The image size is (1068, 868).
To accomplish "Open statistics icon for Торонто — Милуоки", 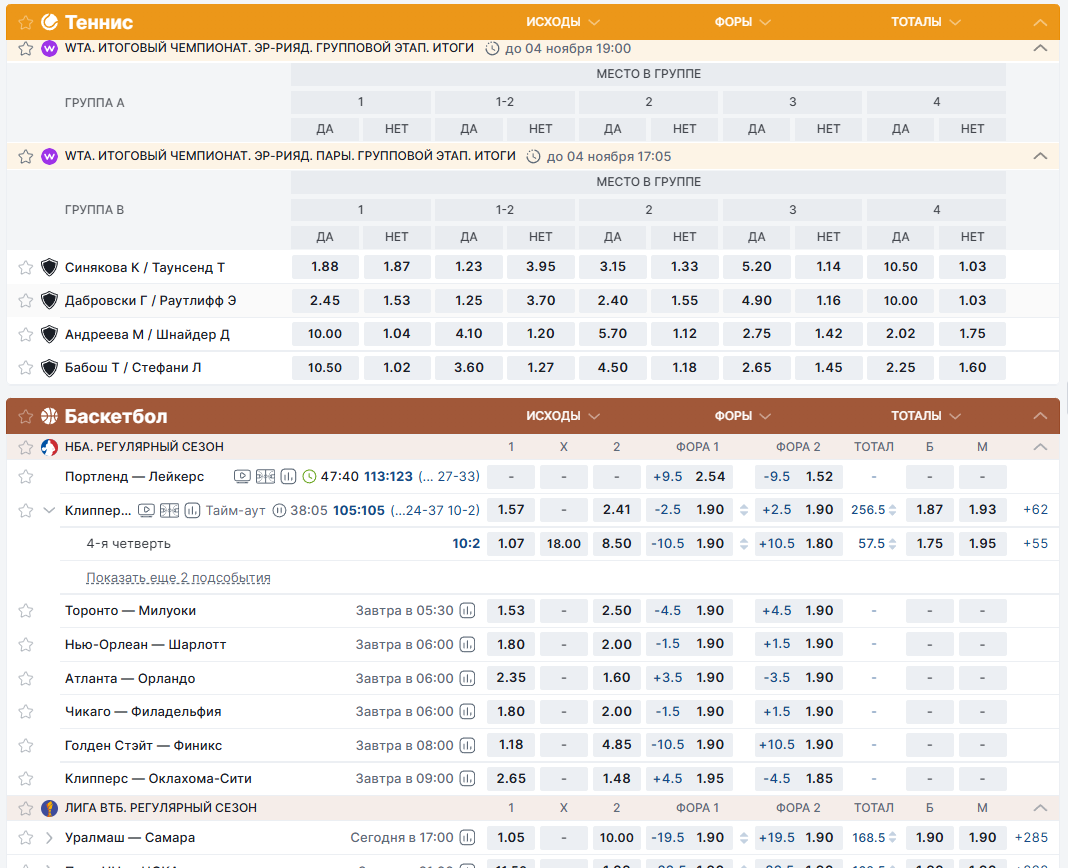I will 467,611.
